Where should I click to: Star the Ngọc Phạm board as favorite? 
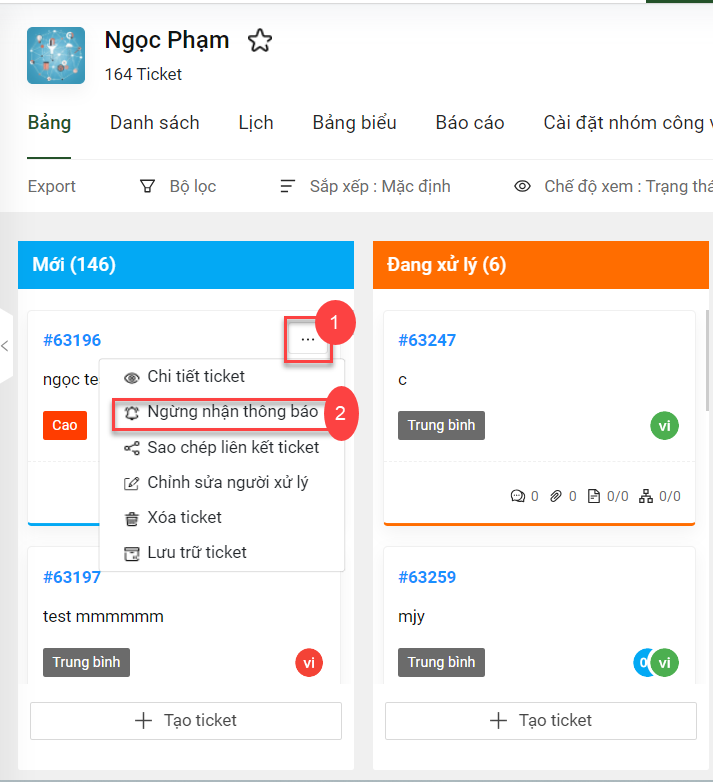[260, 41]
